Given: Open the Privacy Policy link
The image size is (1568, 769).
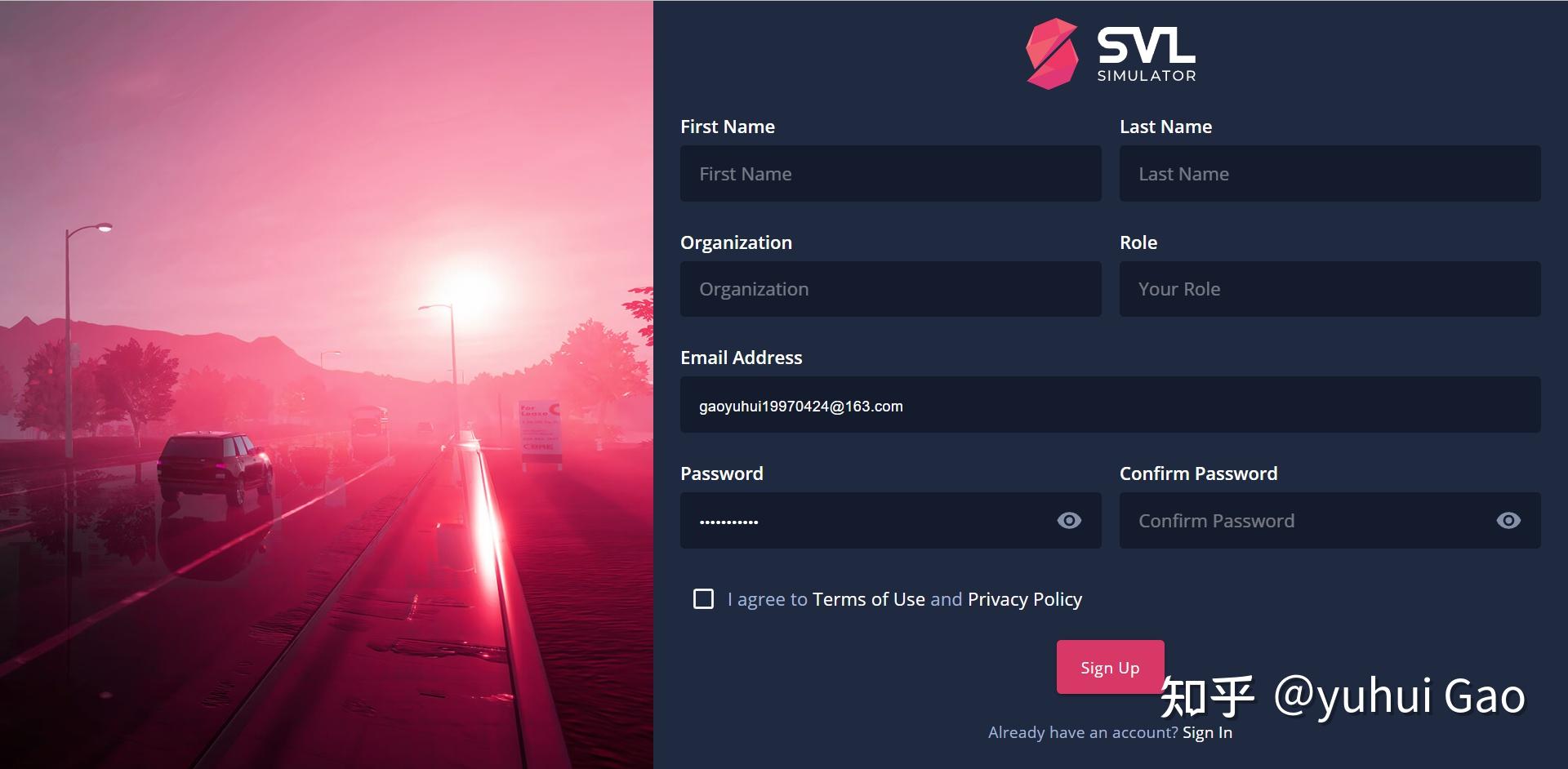Looking at the screenshot, I should (x=1025, y=599).
